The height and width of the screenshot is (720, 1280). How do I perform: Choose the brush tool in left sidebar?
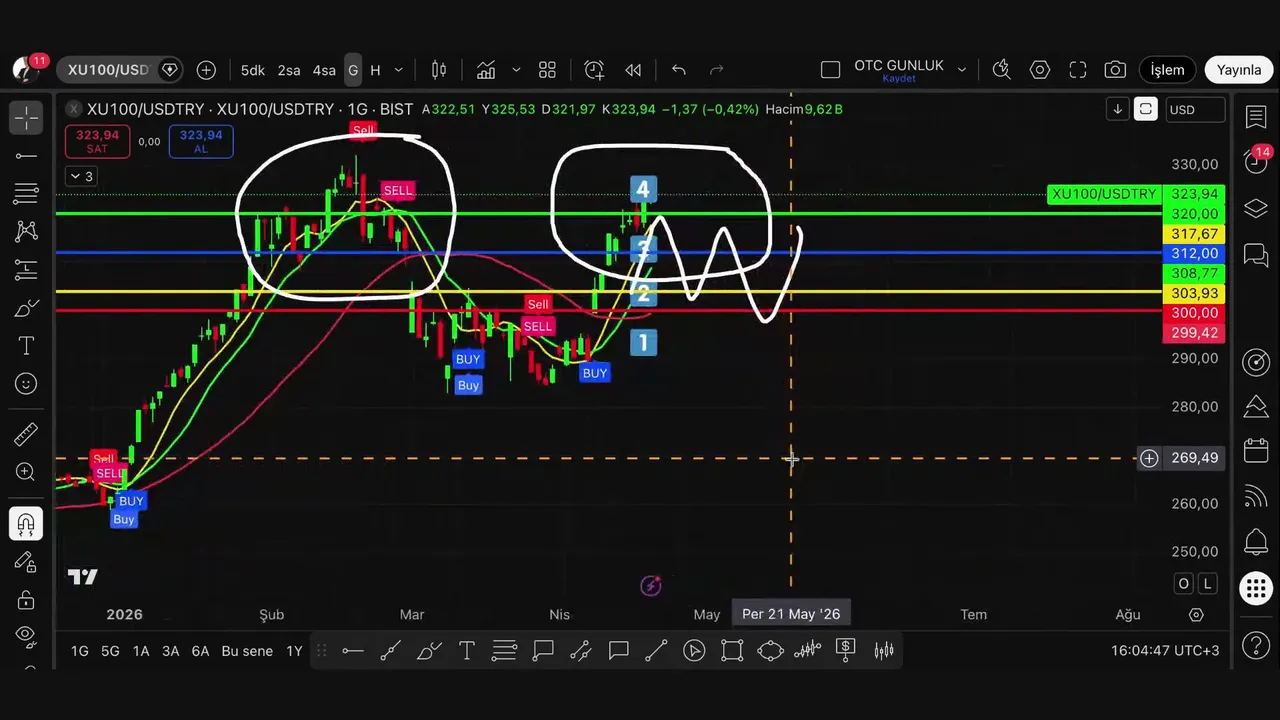(26, 309)
